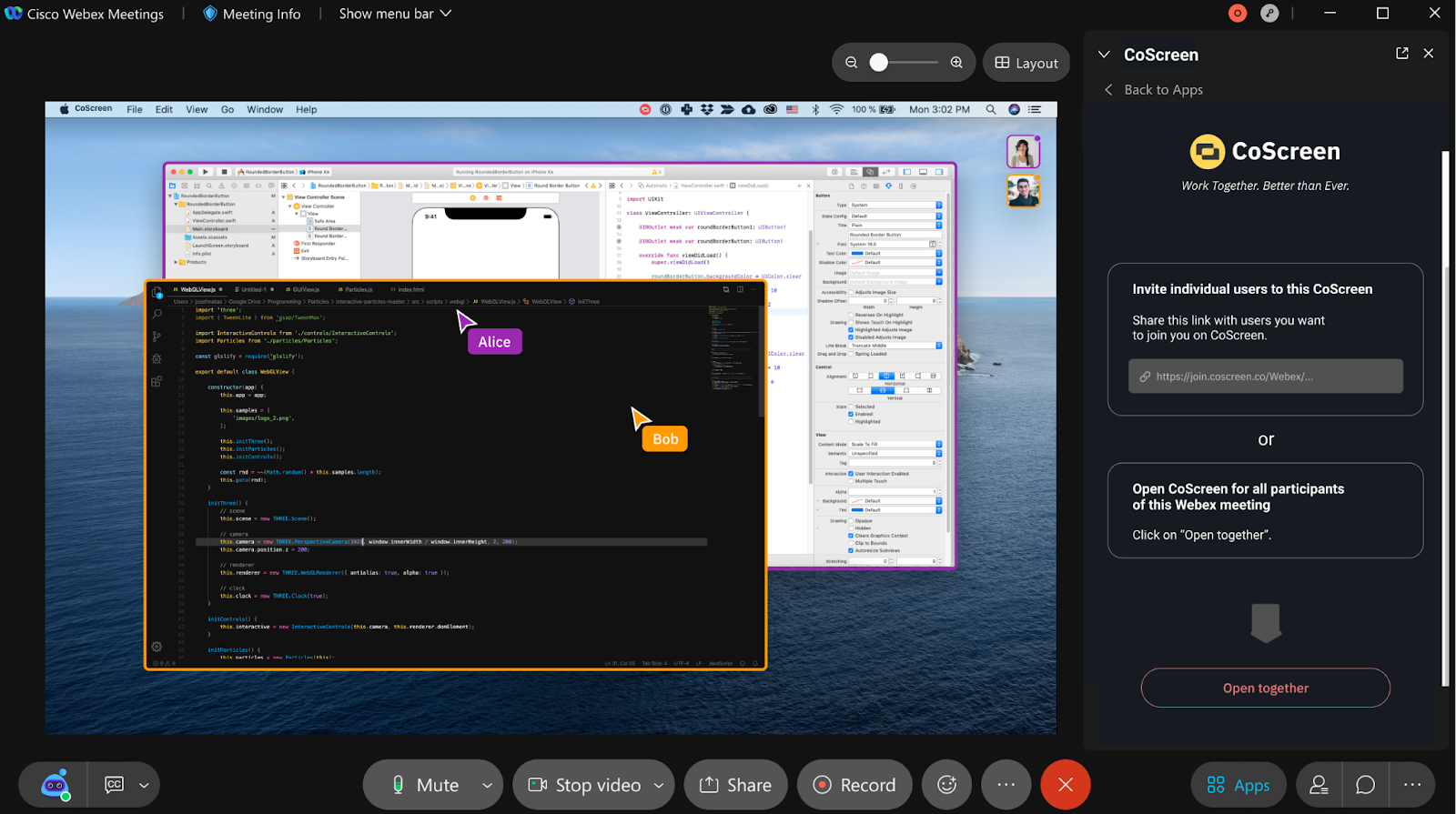The height and width of the screenshot is (814, 1456).
Task: Open the View menu in shared macOS screen
Action: [x=197, y=109]
